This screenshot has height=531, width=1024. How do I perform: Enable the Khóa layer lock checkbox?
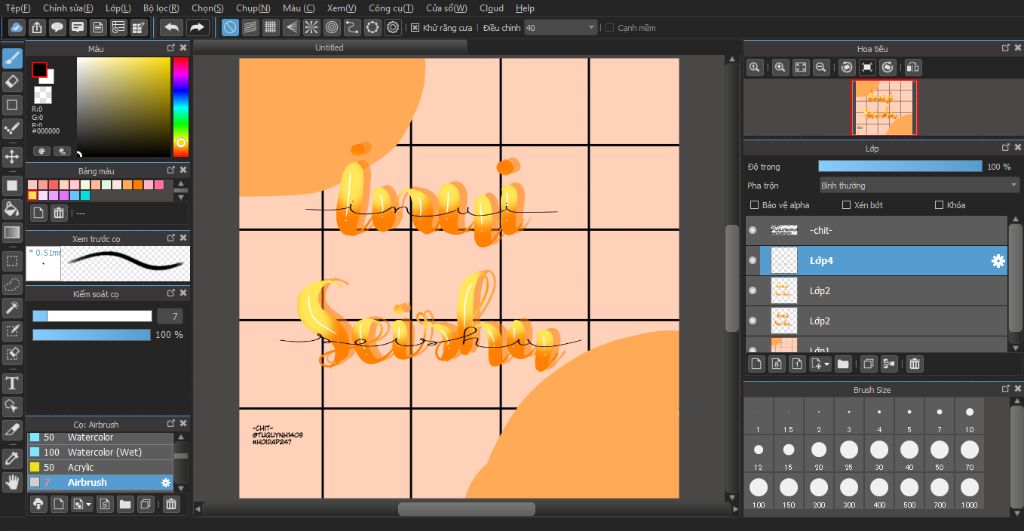pyautogui.click(x=939, y=205)
